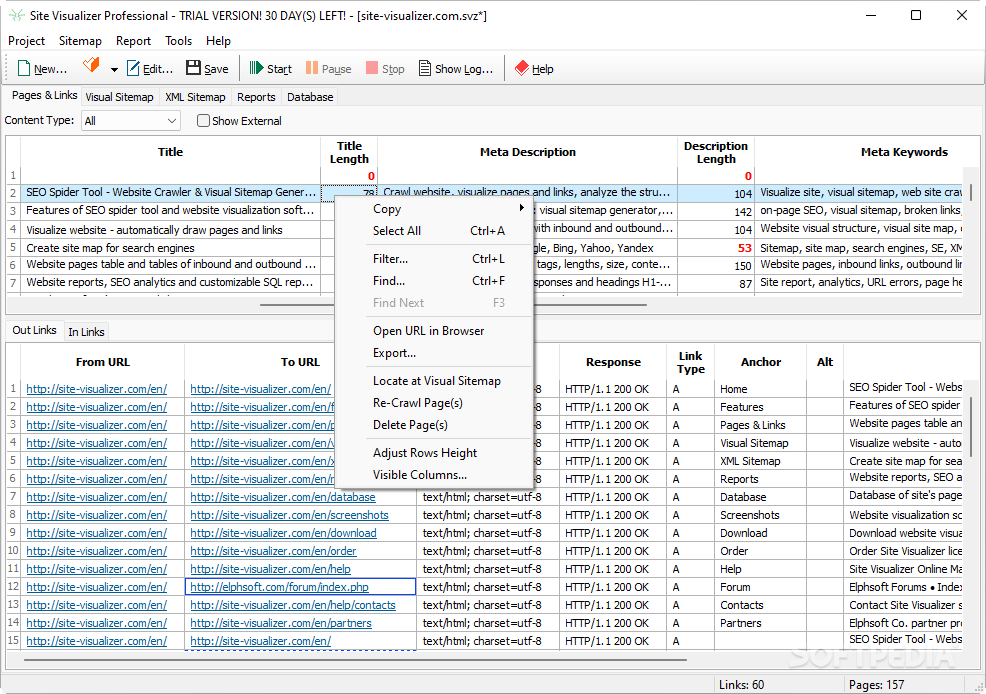The image size is (986, 694).
Task: Open the elphsoft.com/forum/index.php link
Action: [279, 587]
